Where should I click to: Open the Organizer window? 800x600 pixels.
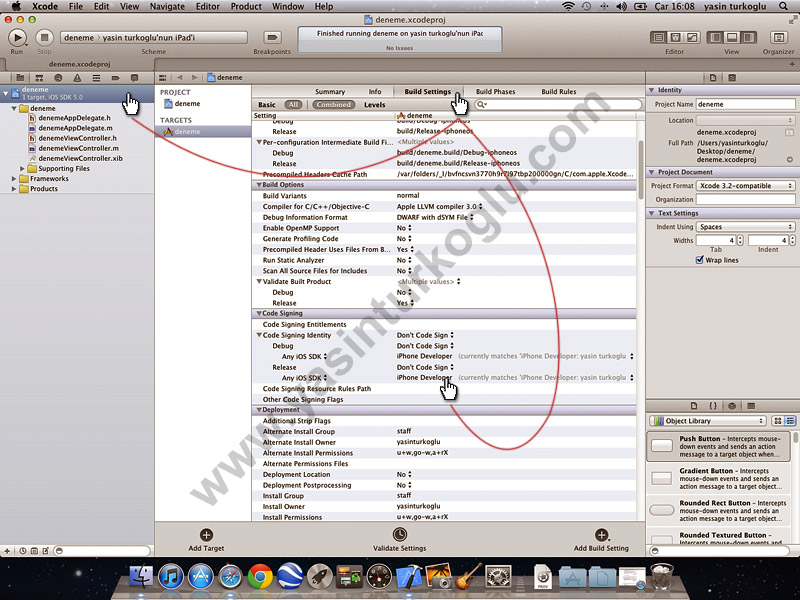tap(779, 37)
